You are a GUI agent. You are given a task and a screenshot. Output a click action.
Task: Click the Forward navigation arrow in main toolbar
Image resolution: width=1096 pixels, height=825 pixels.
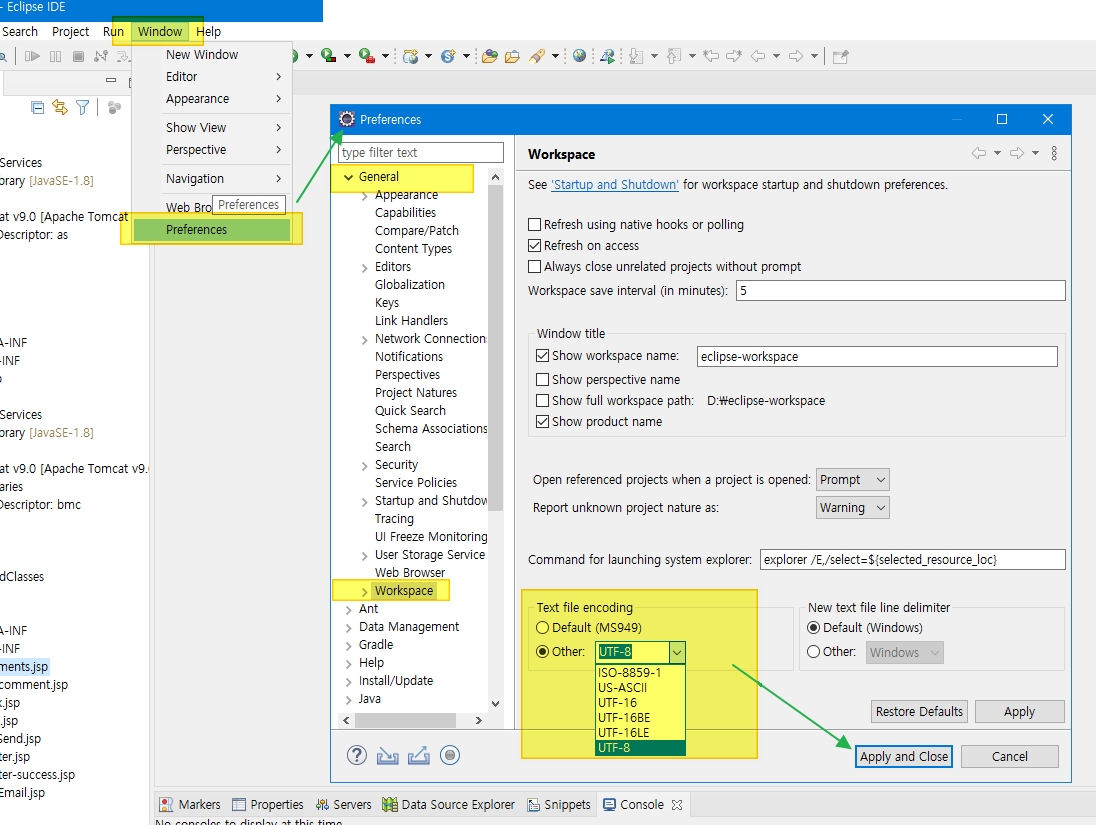point(796,56)
